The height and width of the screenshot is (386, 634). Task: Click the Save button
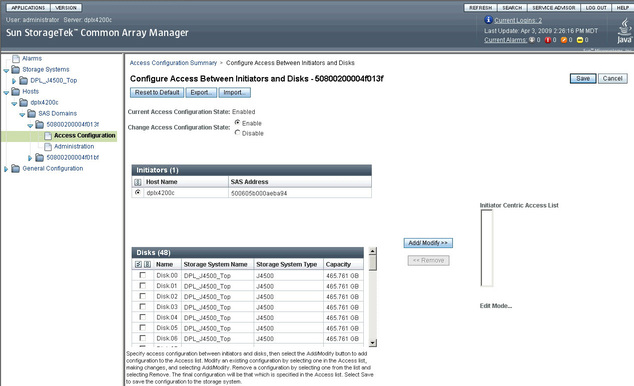[x=583, y=78]
